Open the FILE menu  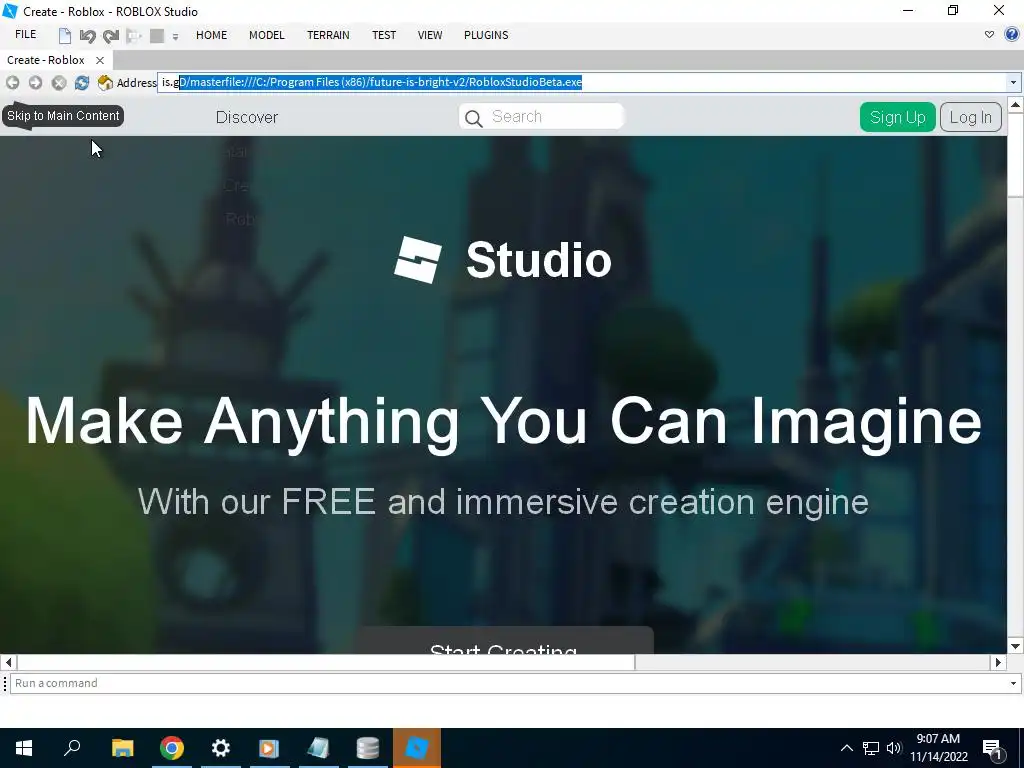click(x=25, y=35)
